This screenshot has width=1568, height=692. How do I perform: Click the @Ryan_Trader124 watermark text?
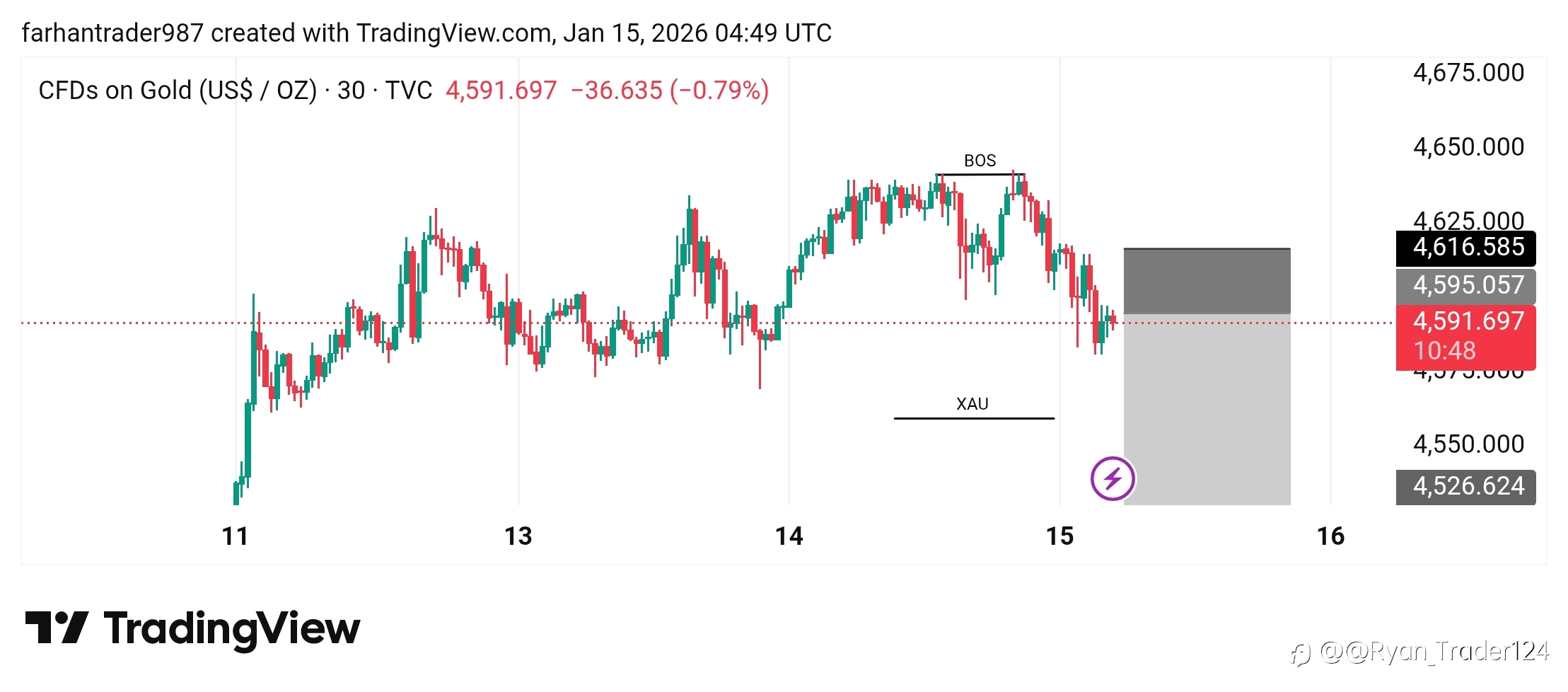point(1434,651)
